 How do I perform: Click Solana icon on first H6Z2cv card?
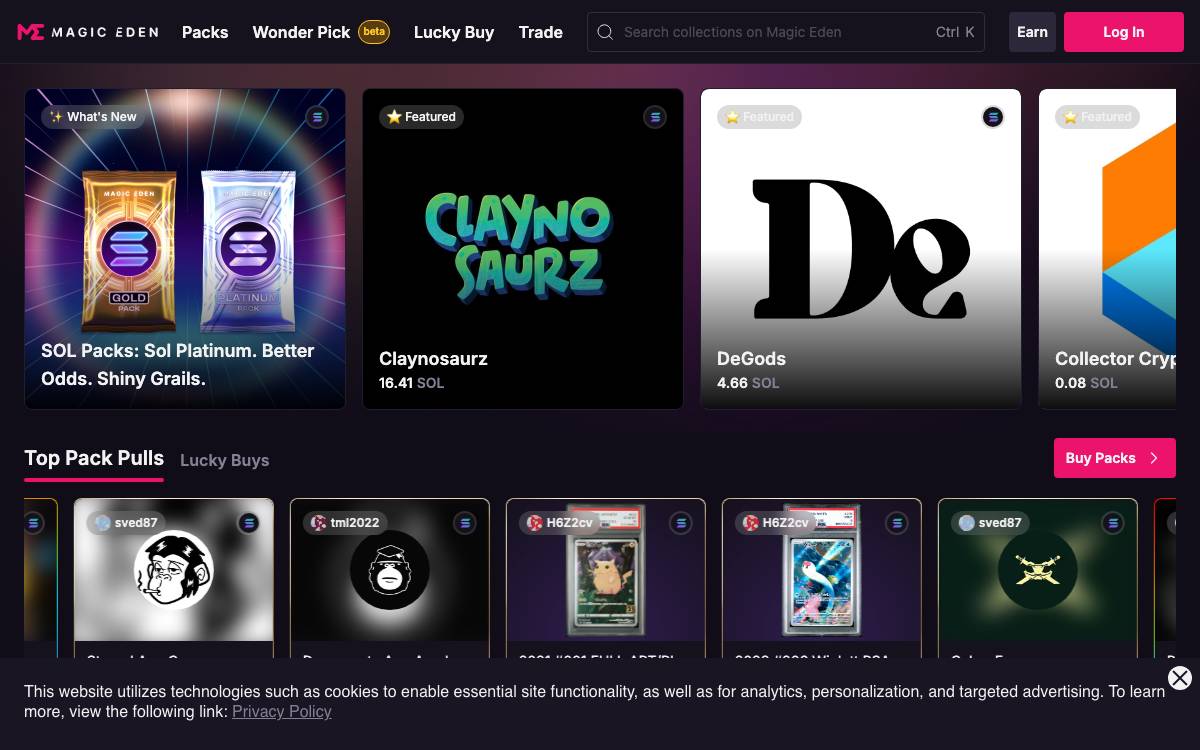coord(681,523)
